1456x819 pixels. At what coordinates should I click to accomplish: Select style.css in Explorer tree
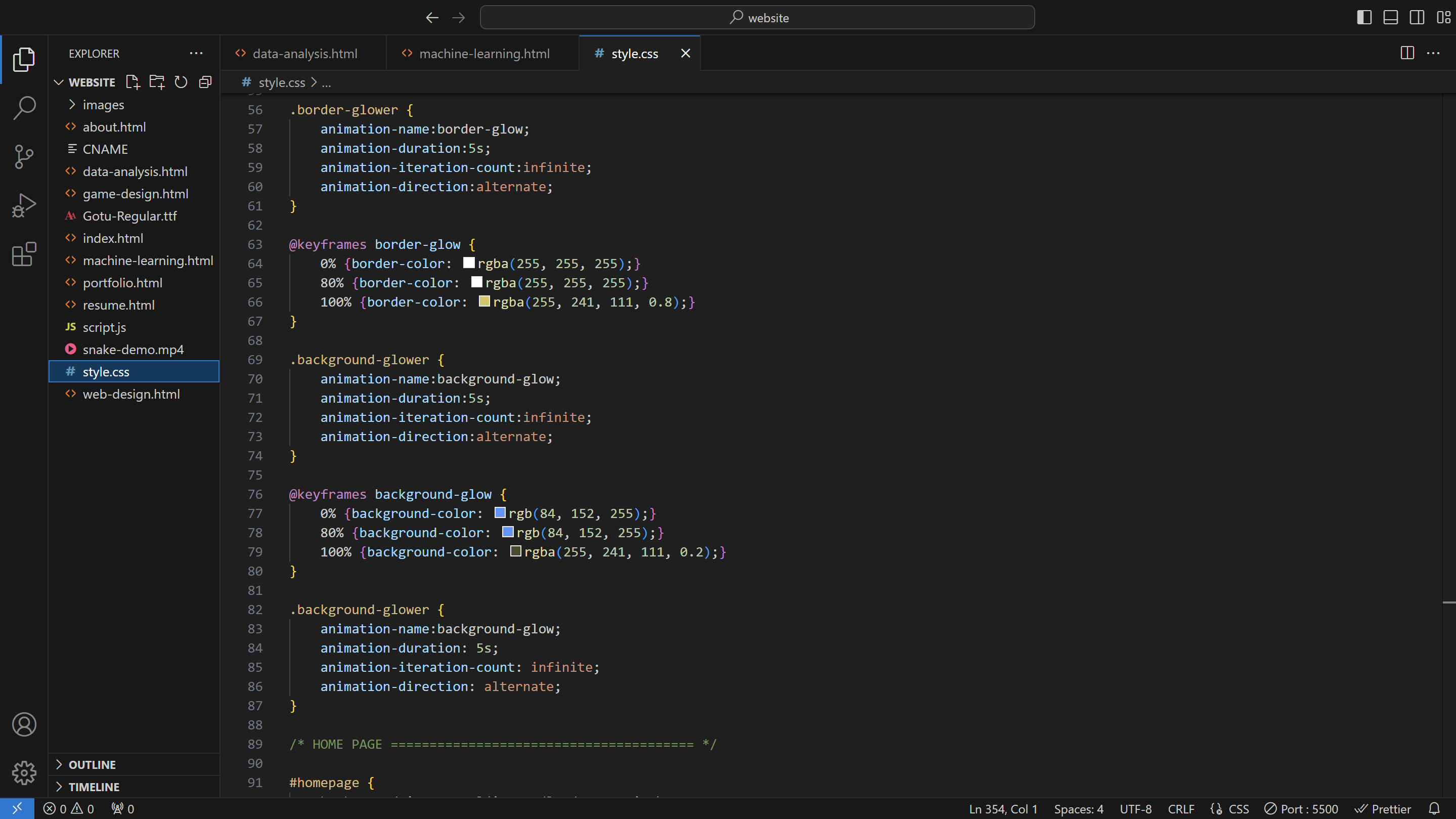[134, 371]
